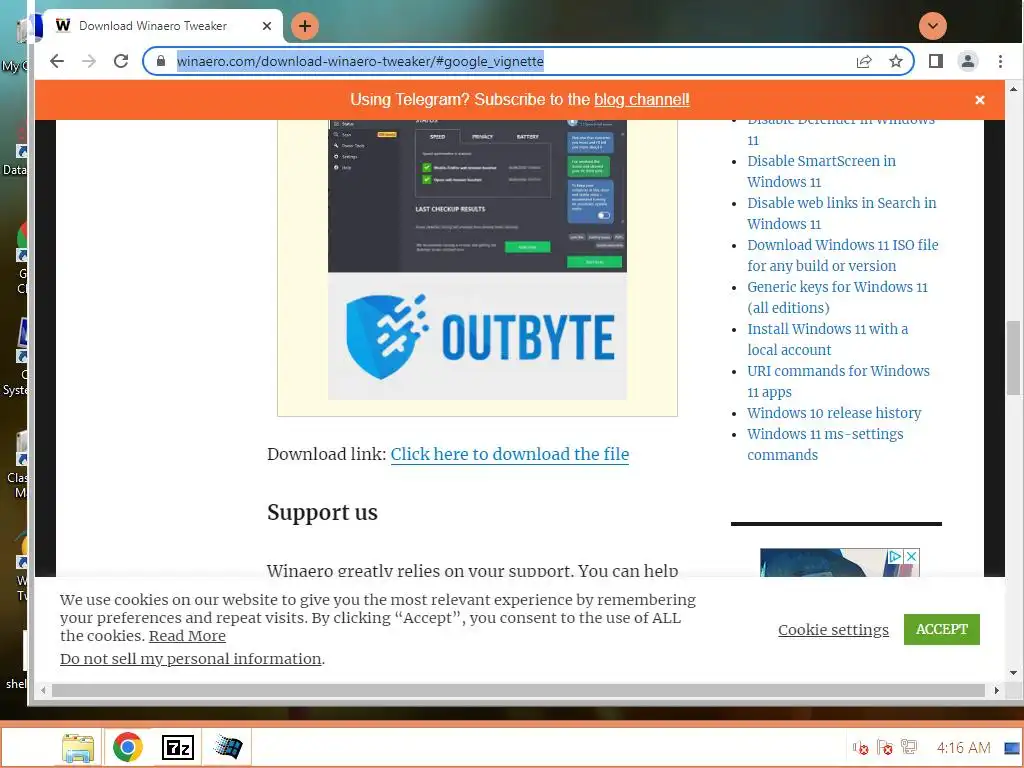Accept cookies with ACCEPT button
This screenshot has height=768, width=1024.
coord(942,630)
